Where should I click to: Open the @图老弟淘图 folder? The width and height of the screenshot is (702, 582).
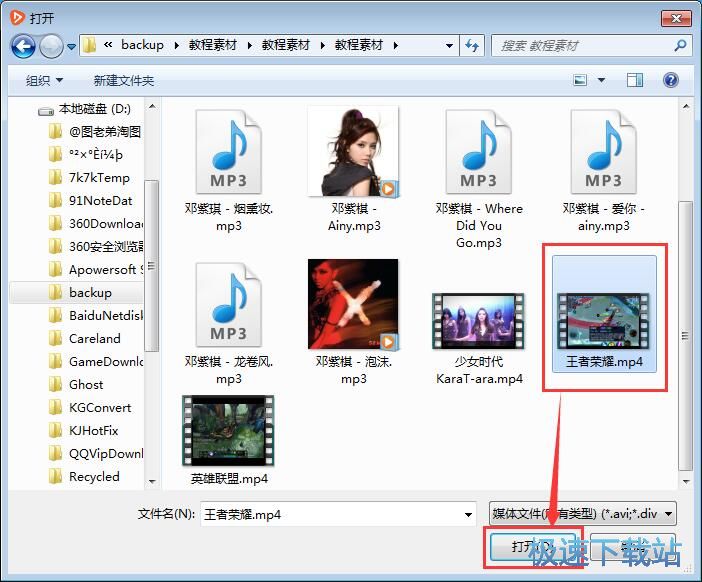[96, 132]
